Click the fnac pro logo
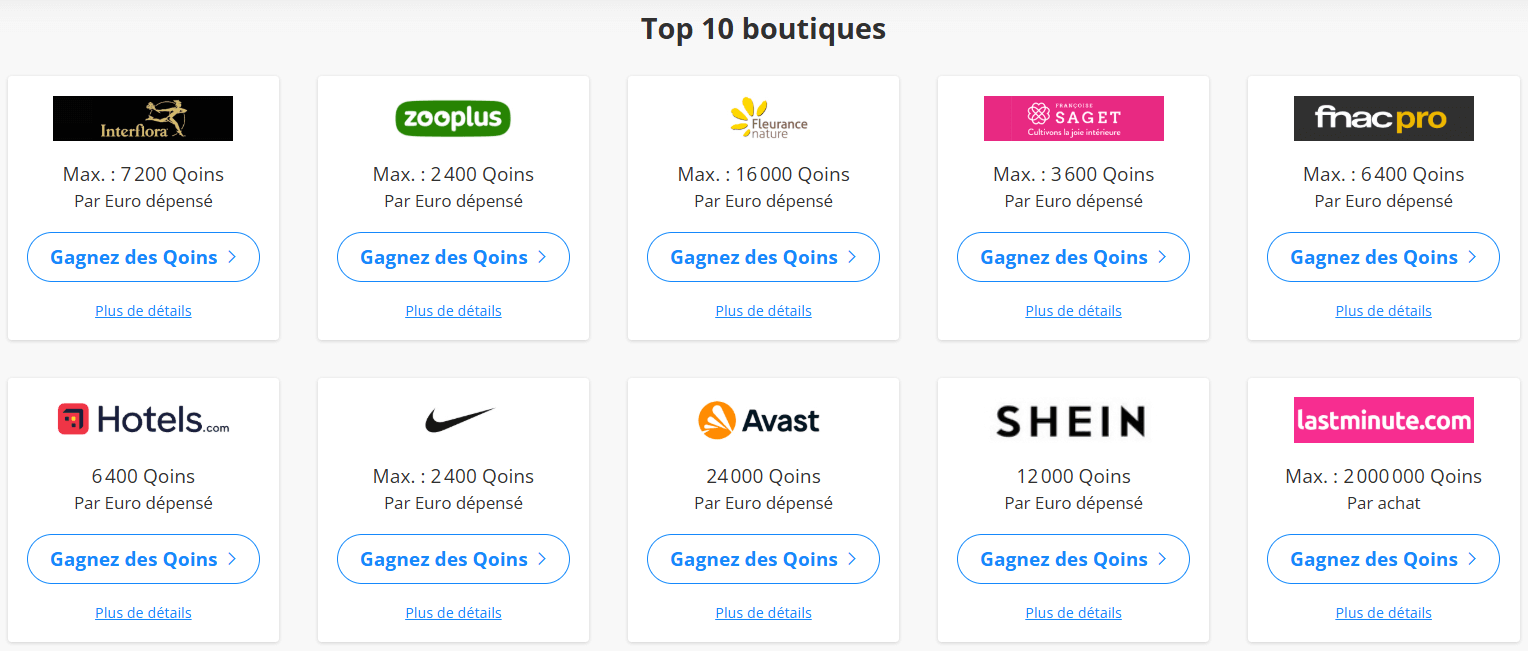 1383,118
